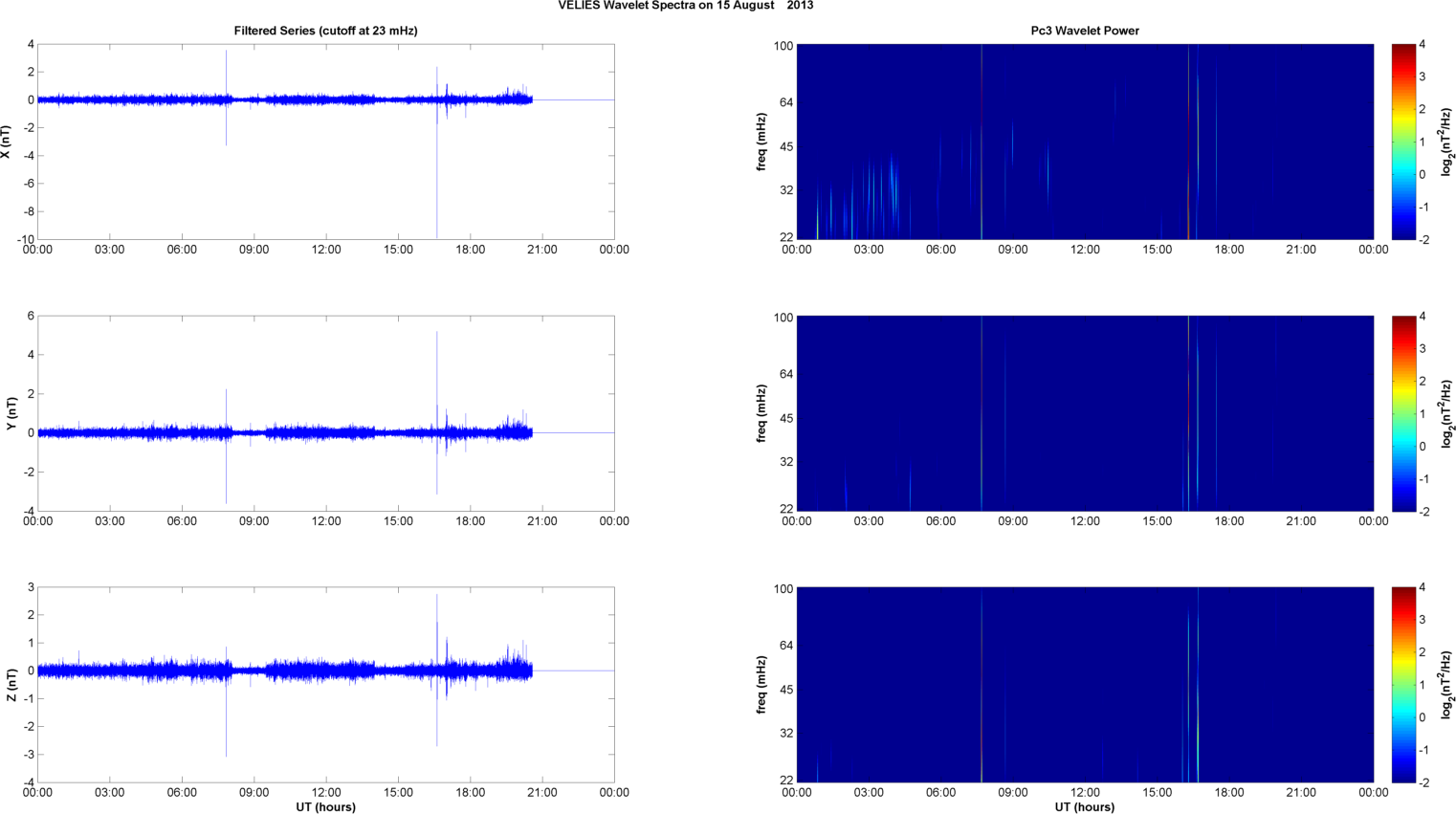This screenshot has width=1456, height=814.
Task: Select the 'Pc3 Wavelet Power' heading
Action: tap(1085, 31)
